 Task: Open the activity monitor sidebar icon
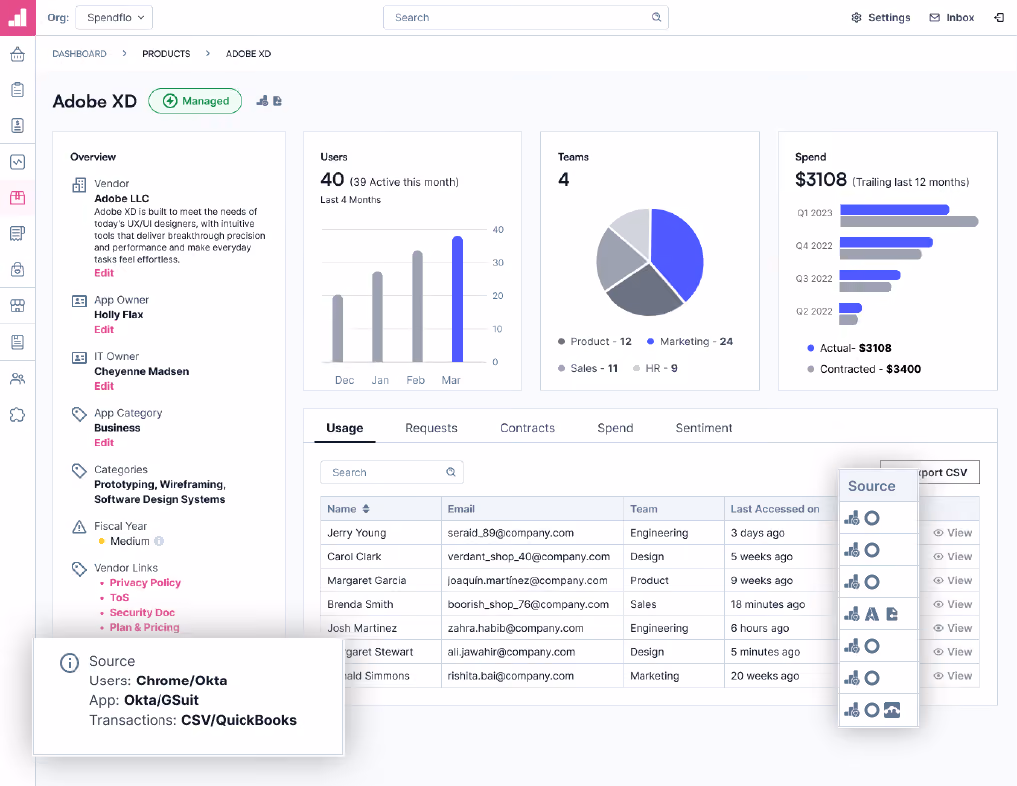click(x=18, y=161)
